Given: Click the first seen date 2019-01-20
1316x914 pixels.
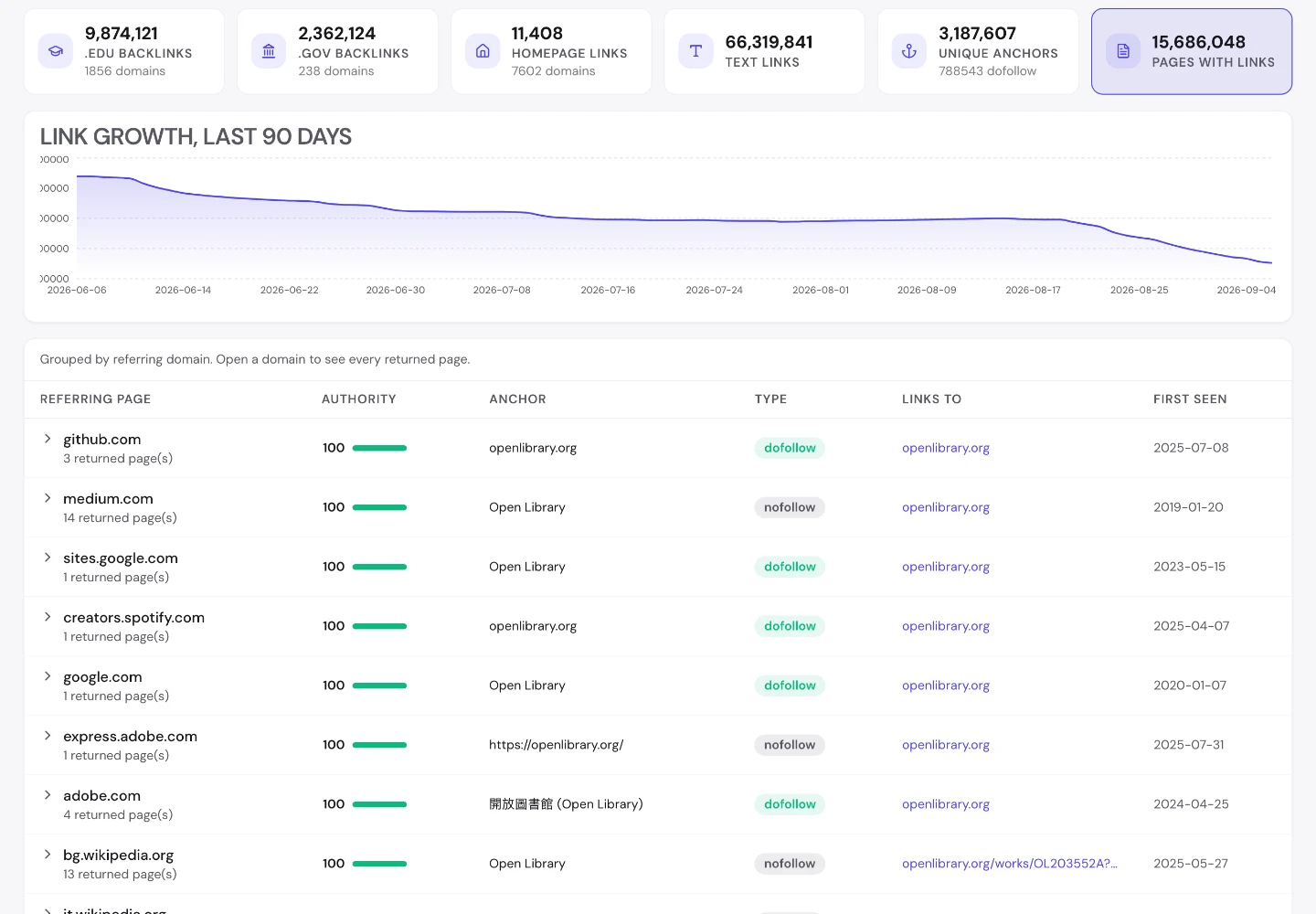Looking at the screenshot, I should (1188, 507).
